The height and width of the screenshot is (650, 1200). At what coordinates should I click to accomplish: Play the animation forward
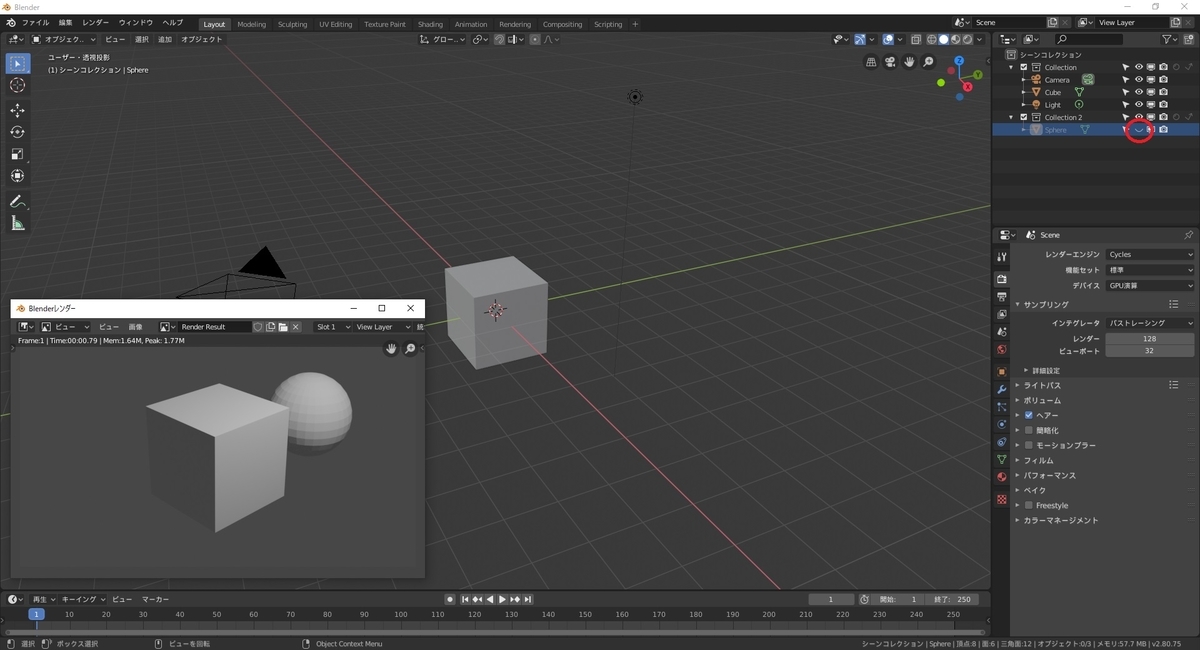(x=502, y=599)
